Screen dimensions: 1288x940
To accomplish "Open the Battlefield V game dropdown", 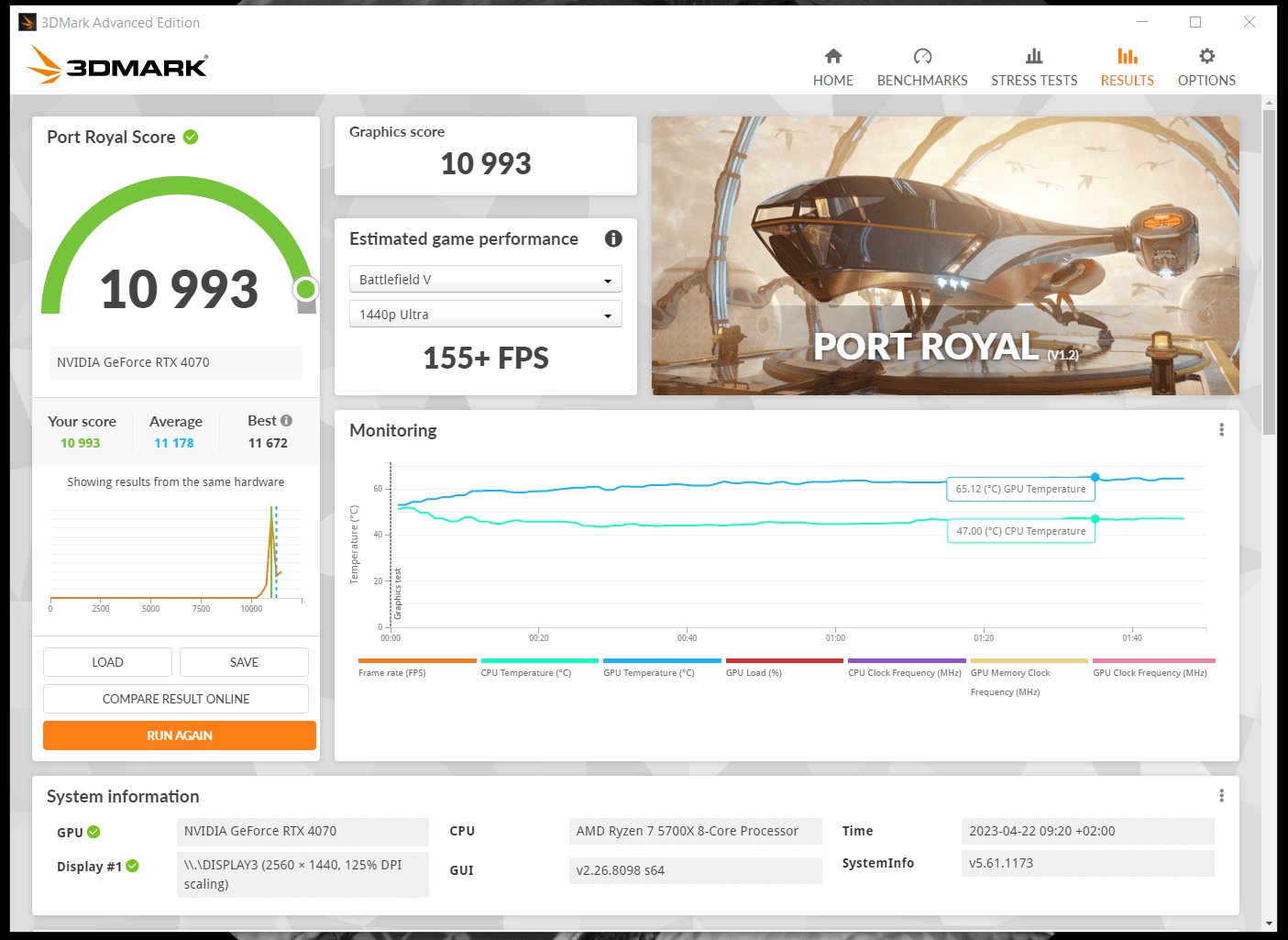I will [486, 279].
